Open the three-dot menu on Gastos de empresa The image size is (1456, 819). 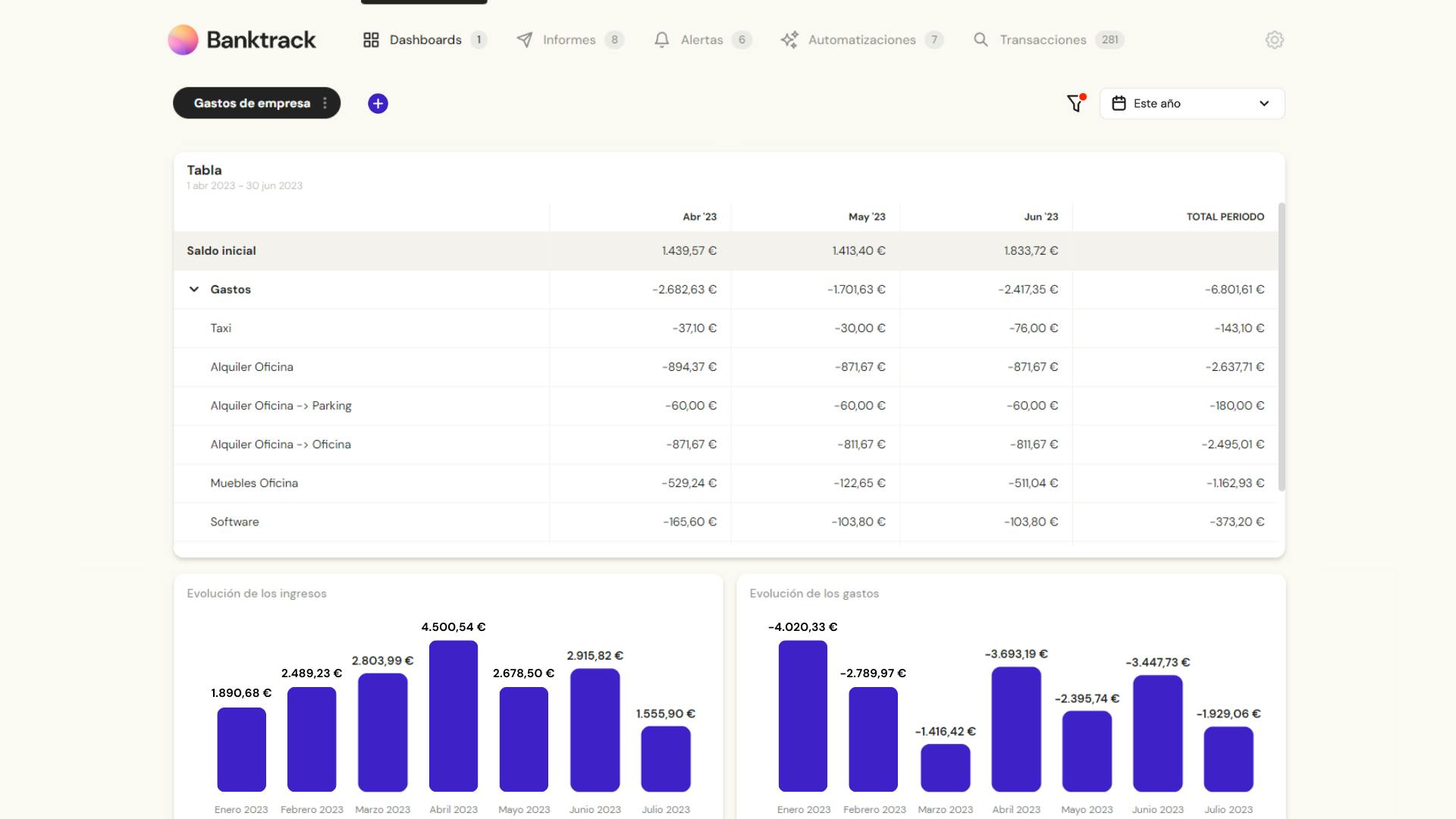coord(325,103)
